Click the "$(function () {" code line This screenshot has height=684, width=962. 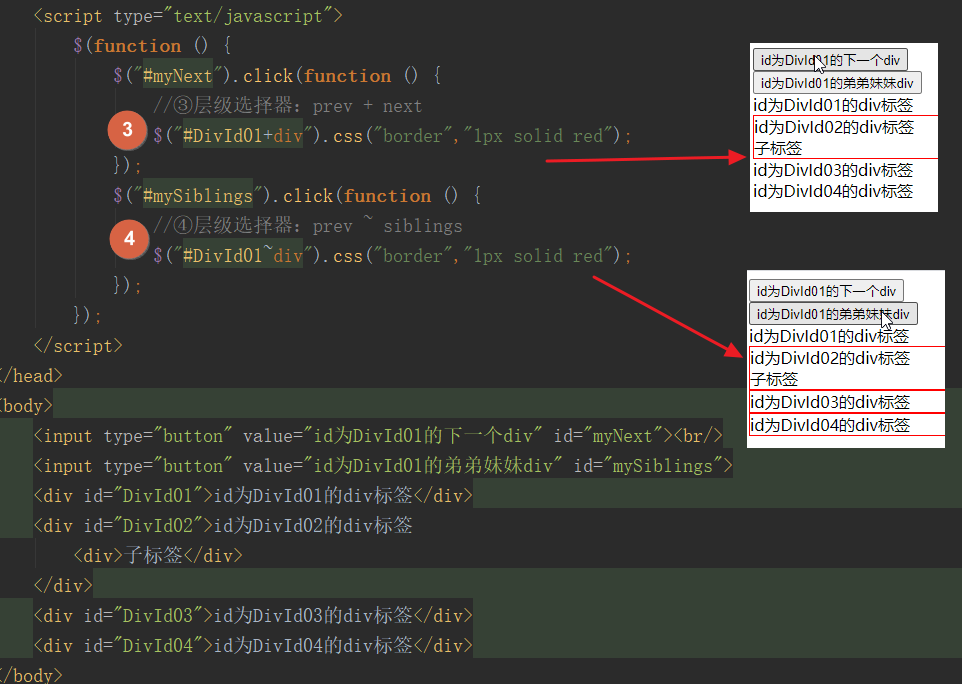click(152, 46)
